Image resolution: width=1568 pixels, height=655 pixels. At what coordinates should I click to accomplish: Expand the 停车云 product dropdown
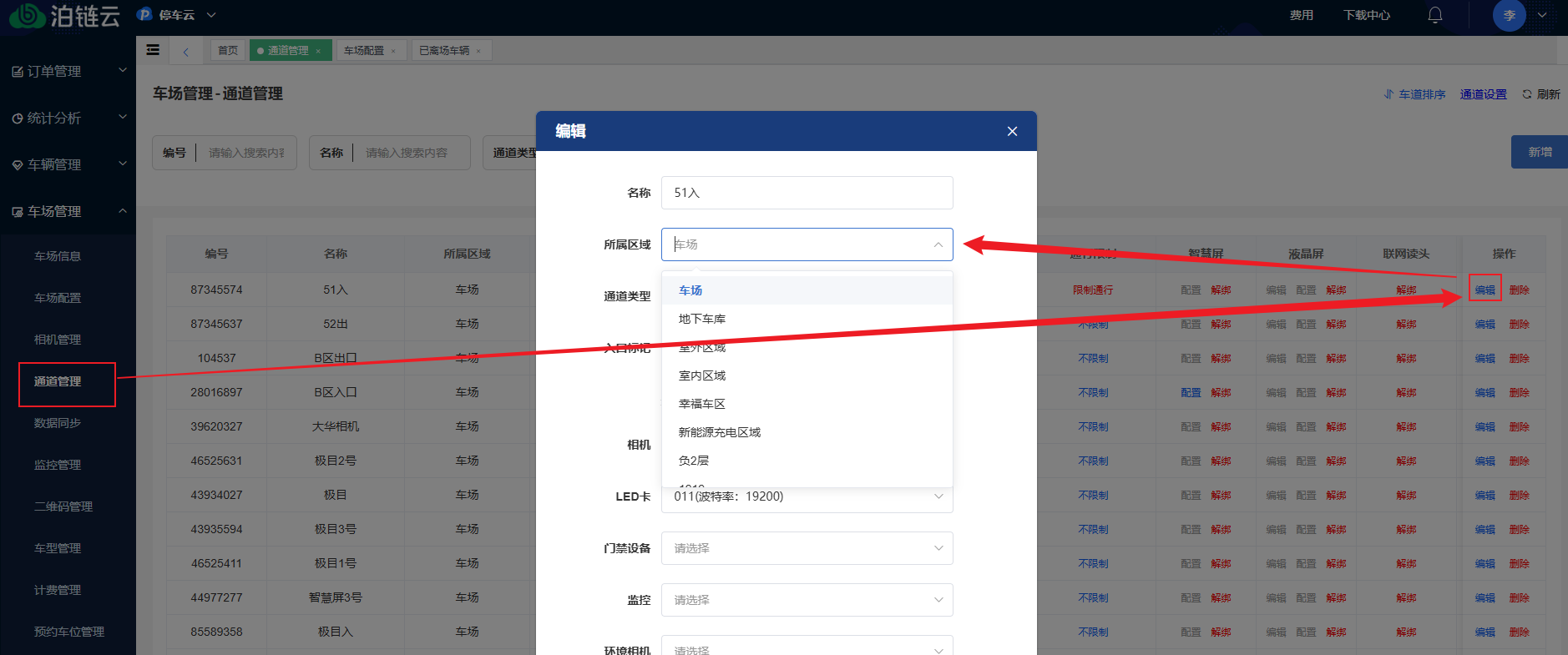177,15
